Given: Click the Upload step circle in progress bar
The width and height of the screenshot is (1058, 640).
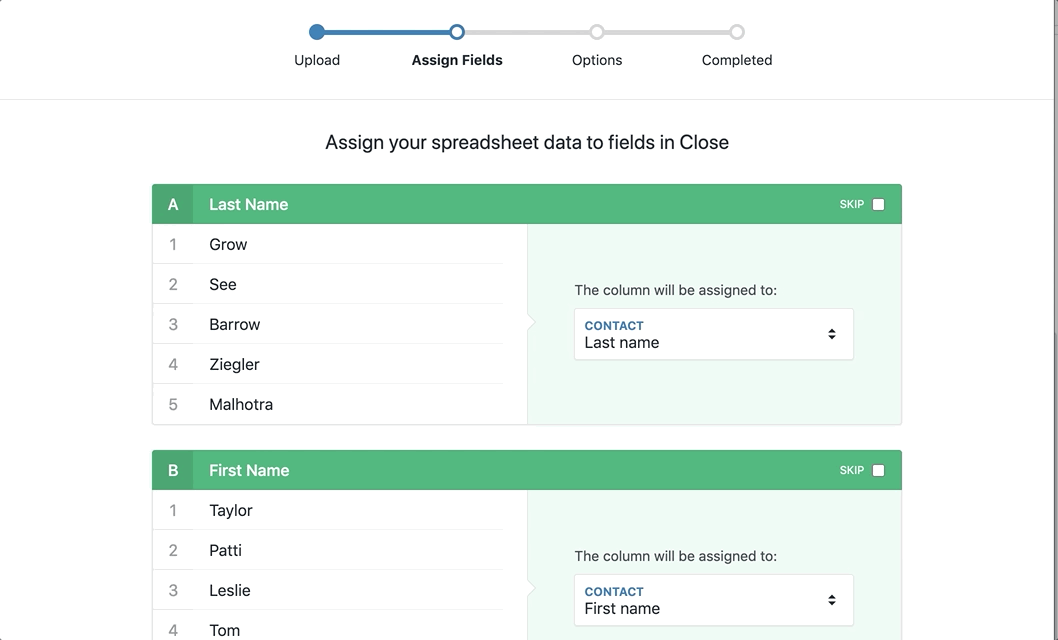Looking at the screenshot, I should point(316,32).
